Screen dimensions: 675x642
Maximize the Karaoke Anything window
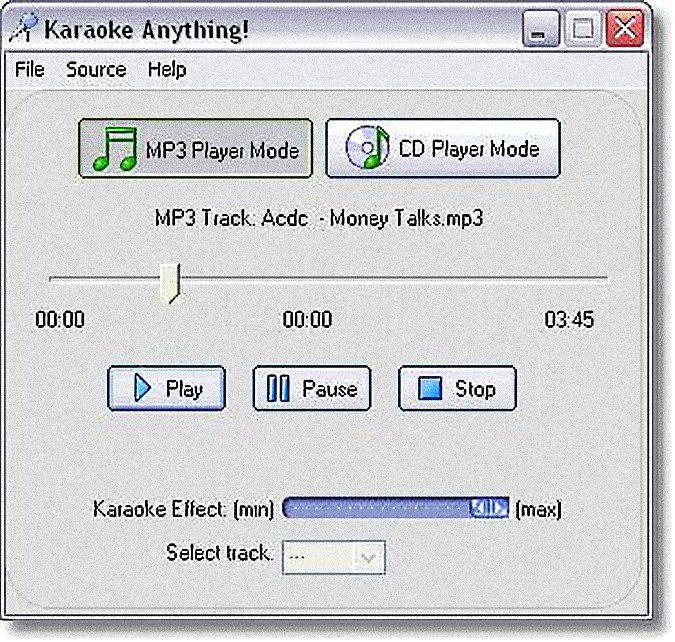click(583, 29)
